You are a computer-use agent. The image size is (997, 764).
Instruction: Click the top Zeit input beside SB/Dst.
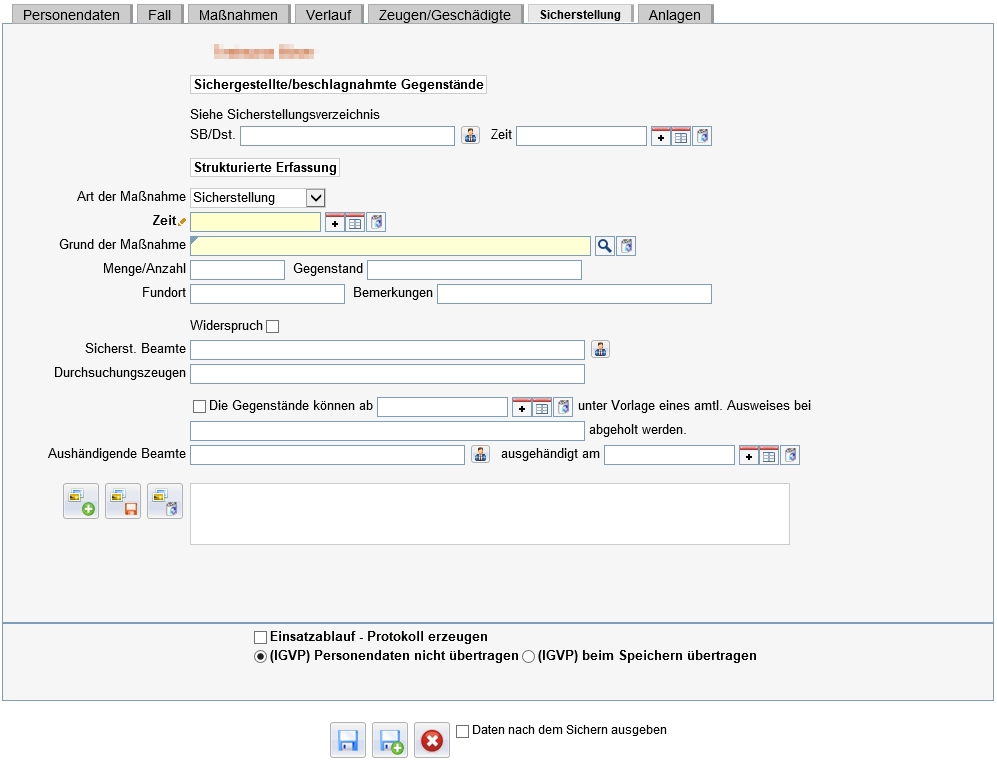tap(581, 136)
